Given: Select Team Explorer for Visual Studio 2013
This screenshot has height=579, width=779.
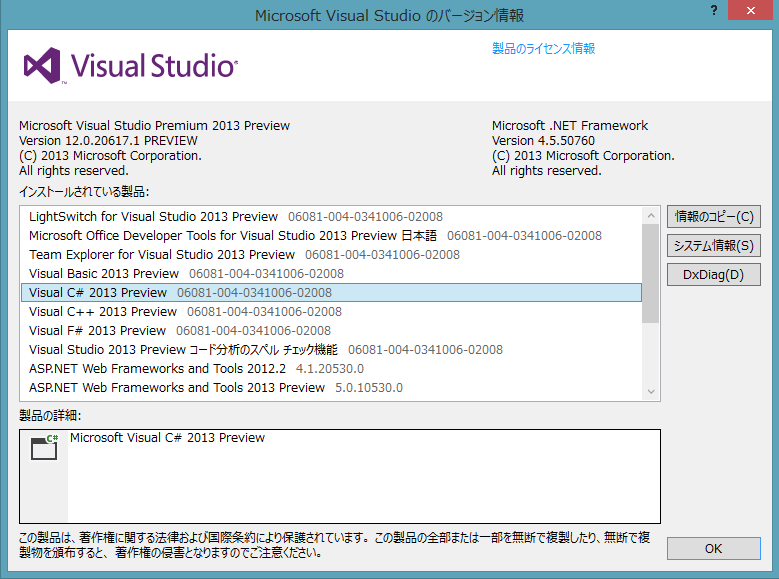Looking at the screenshot, I should pos(161,254).
